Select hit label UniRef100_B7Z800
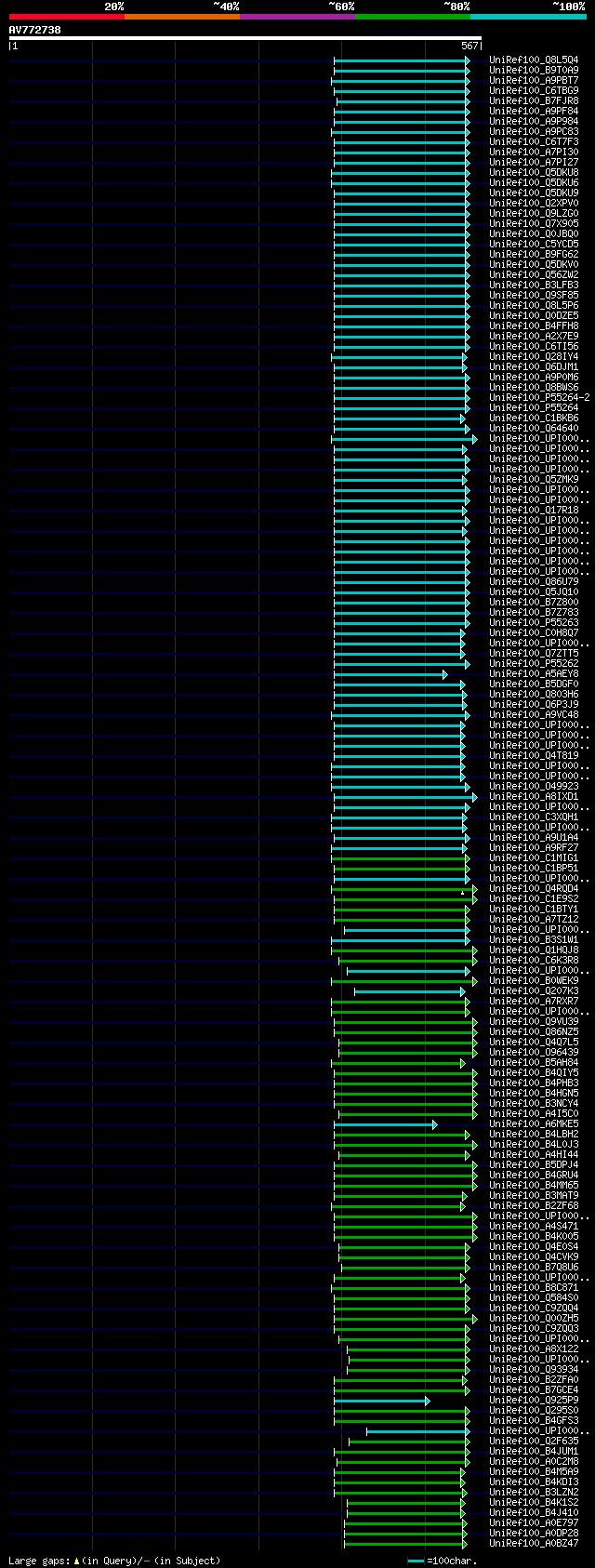The width and height of the screenshot is (595, 1568). [534, 602]
